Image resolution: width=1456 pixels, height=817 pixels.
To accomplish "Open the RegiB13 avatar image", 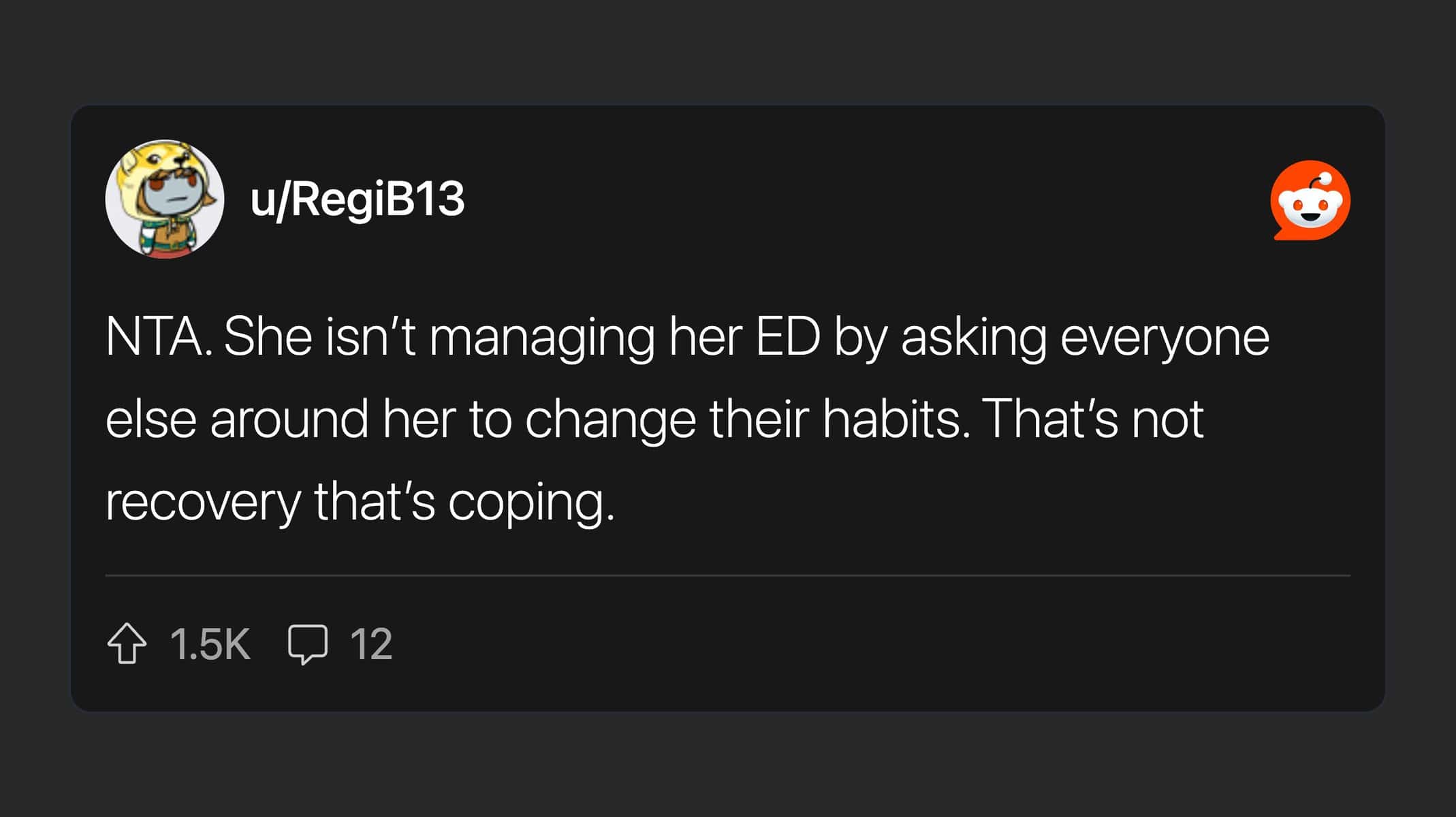I will pyautogui.click(x=165, y=199).
